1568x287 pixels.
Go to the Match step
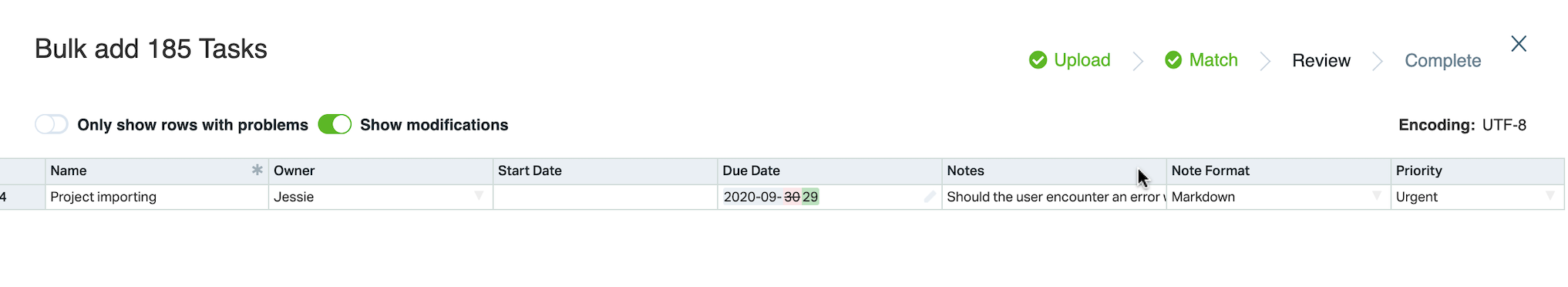[x=1213, y=60]
